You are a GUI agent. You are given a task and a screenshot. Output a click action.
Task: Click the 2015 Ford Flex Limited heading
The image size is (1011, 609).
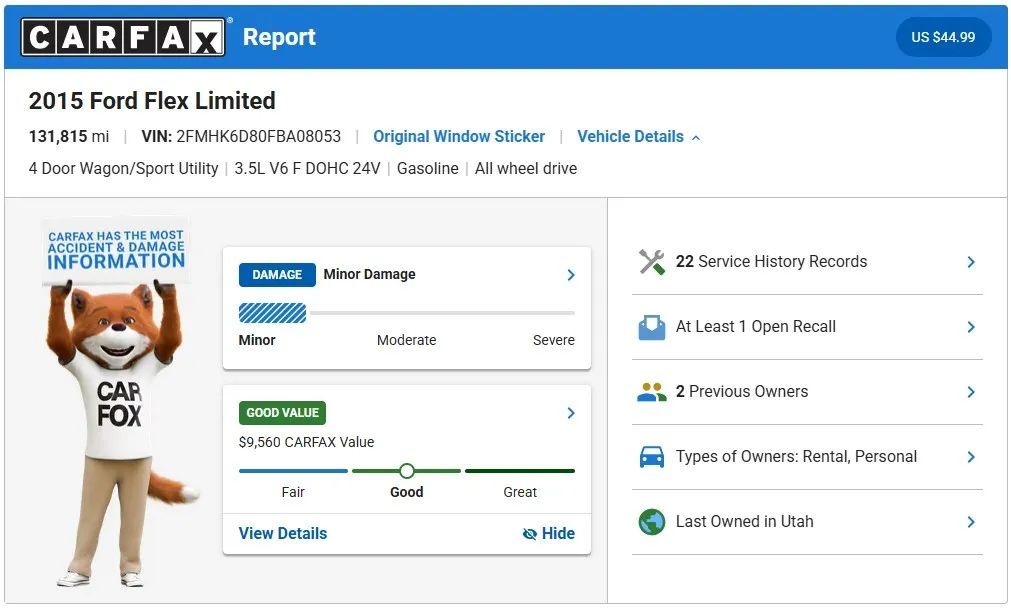(x=152, y=101)
